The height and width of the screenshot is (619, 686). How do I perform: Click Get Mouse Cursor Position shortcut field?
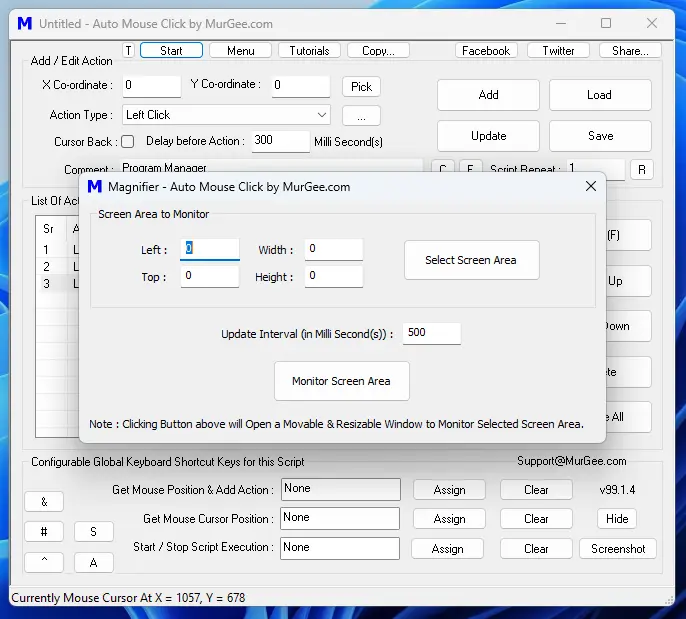[340, 518]
